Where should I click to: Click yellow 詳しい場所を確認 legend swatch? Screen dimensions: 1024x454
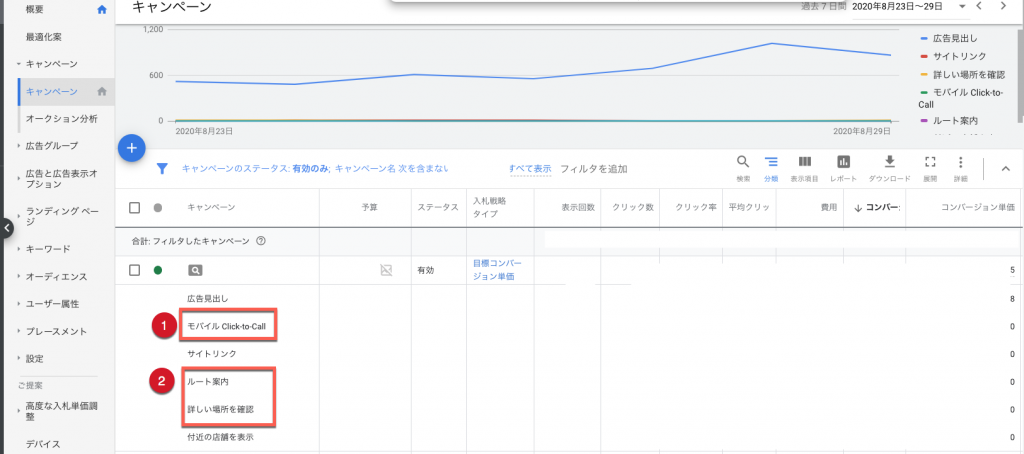click(x=923, y=76)
